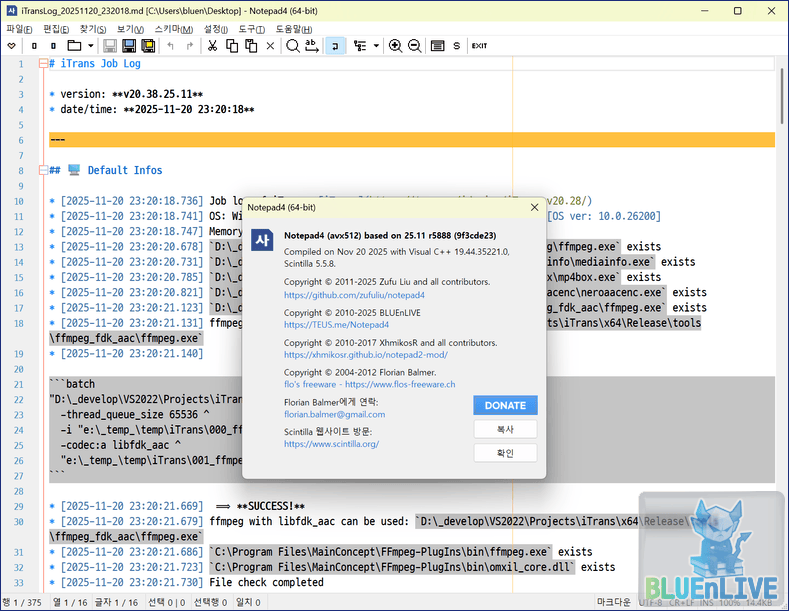The image size is (789, 611).
Task: Click the Zoom Out toolbar icon
Action: click(x=415, y=46)
